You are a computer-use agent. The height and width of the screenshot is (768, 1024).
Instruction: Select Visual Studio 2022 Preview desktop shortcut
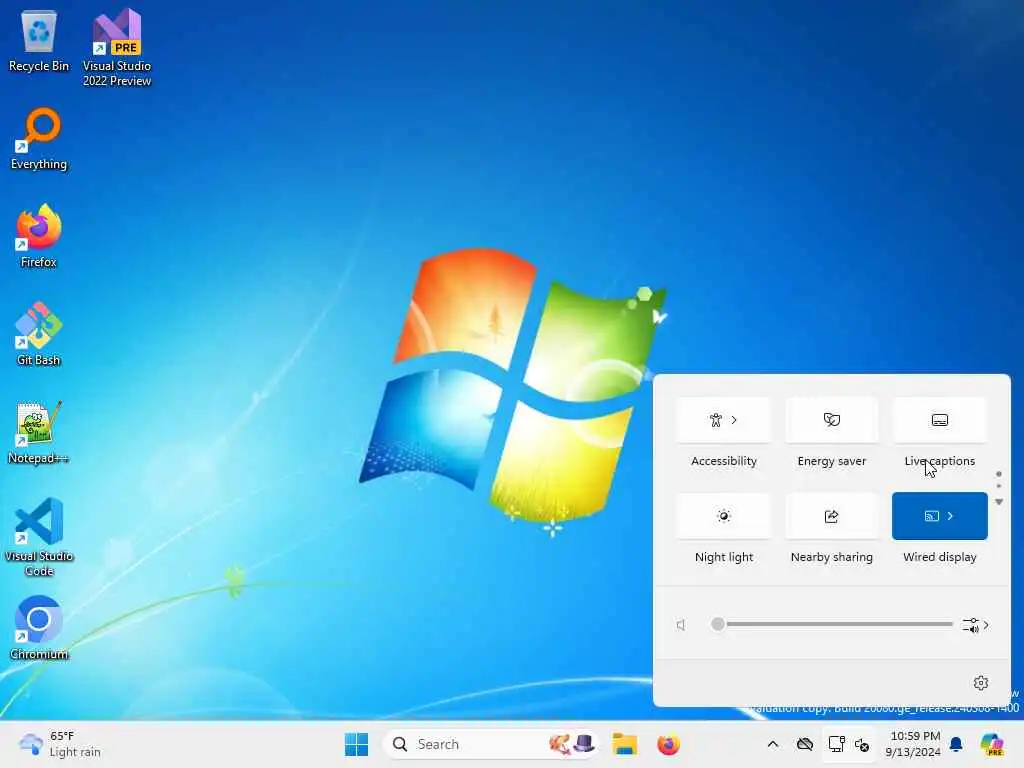[x=117, y=47]
